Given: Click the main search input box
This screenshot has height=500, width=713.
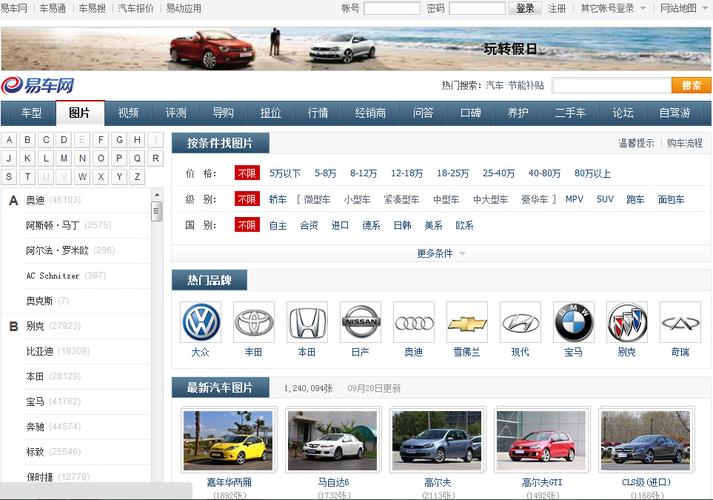Looking at the screenshot, I should click(612, 85).
